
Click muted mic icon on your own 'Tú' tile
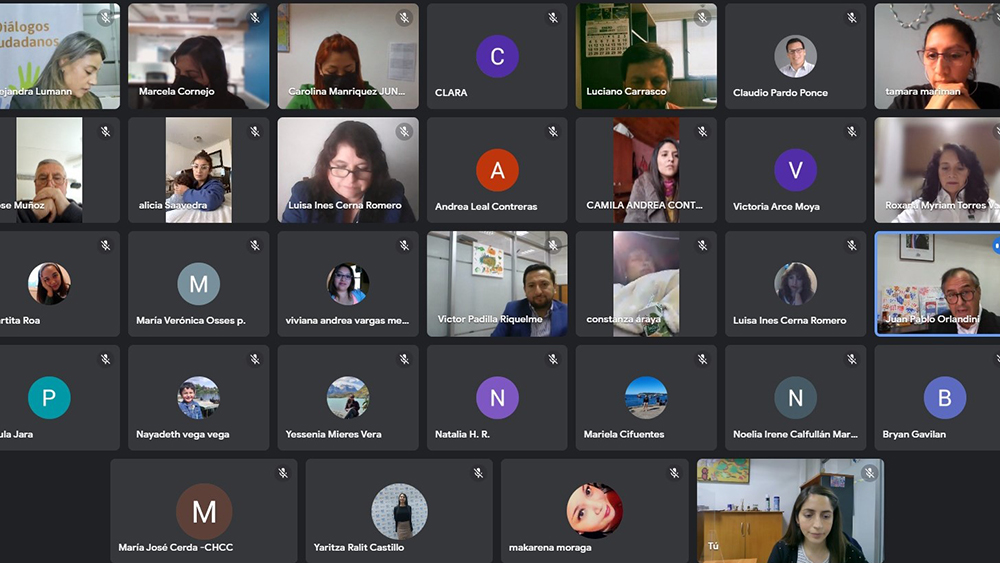[869, 473]
